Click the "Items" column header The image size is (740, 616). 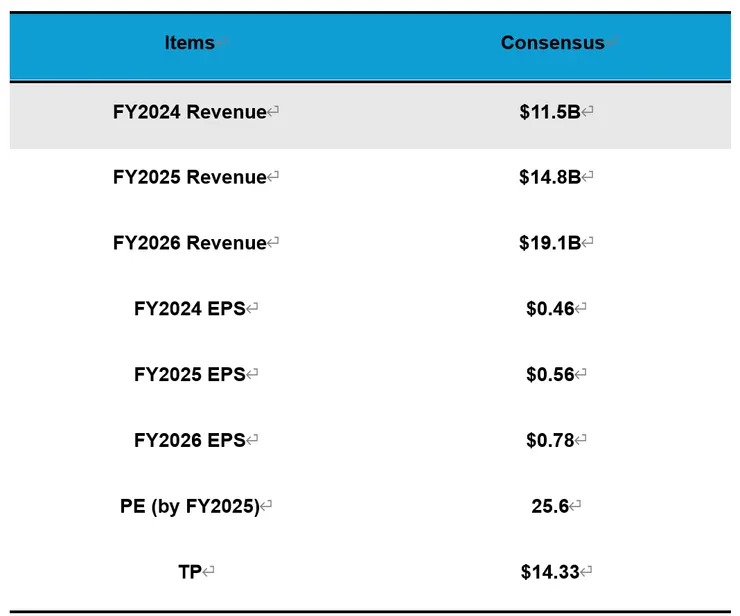190,43
